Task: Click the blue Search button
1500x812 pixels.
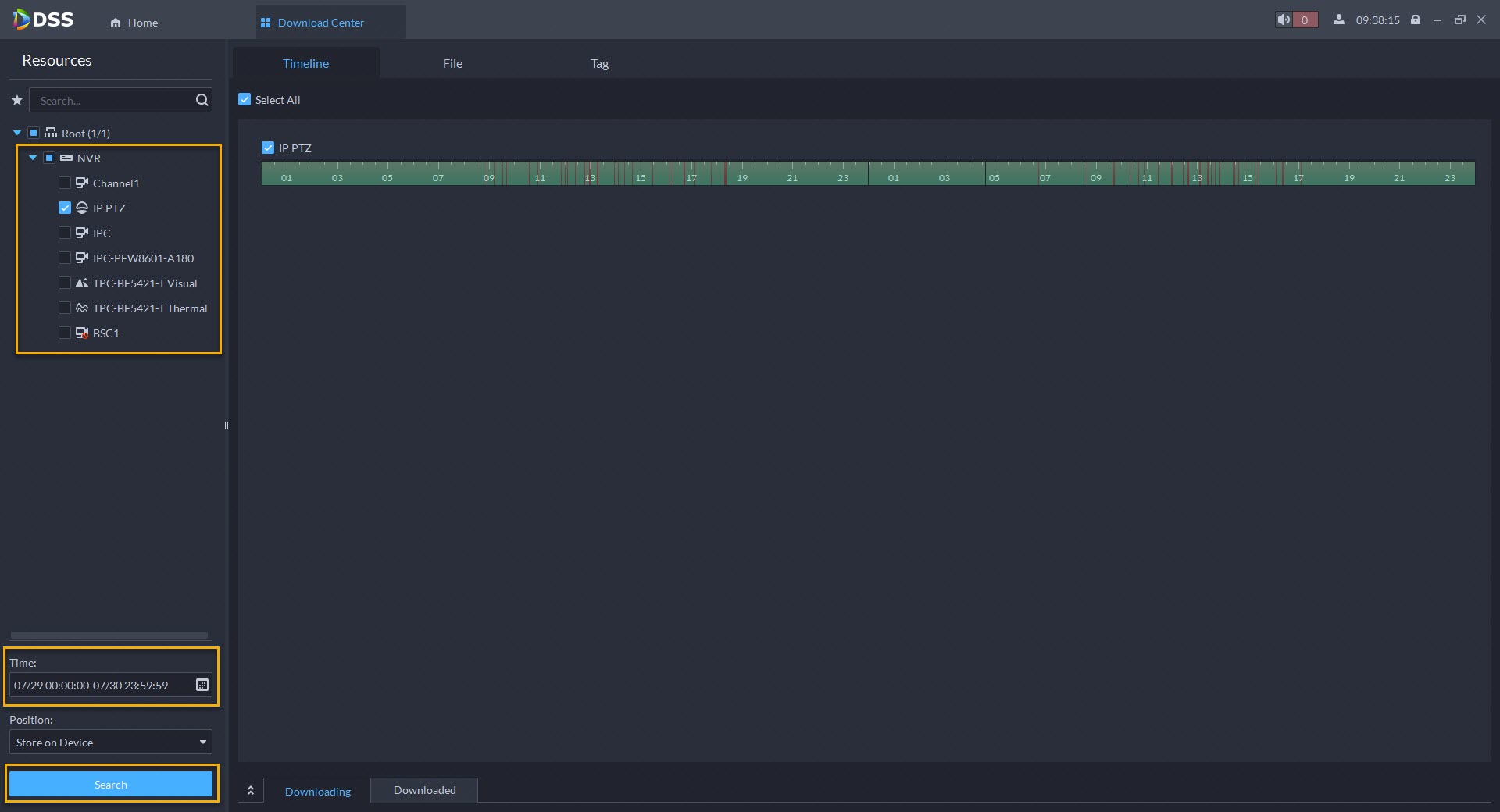Action: click(x=111, y=784)
